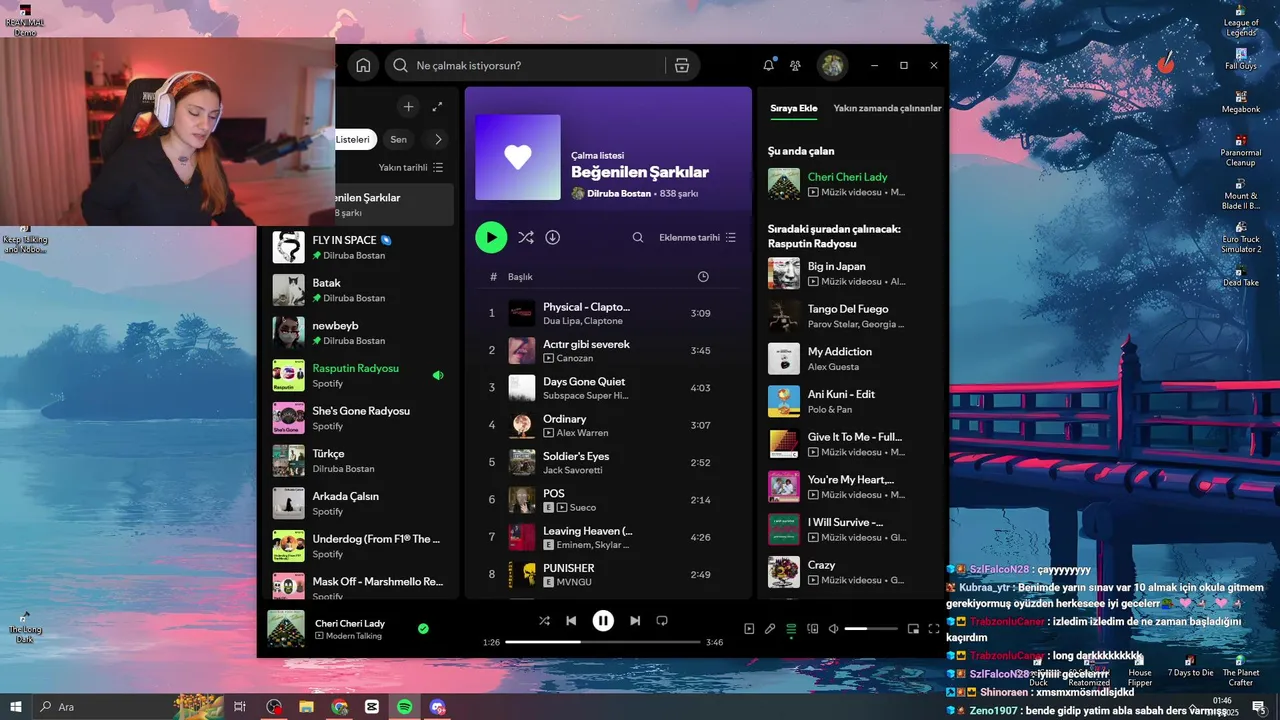Download the Beğenilen Şarkılar playlist
The height and width of the screenshot is (720, 1280).
pyautogui.click(x=552, y=237)
